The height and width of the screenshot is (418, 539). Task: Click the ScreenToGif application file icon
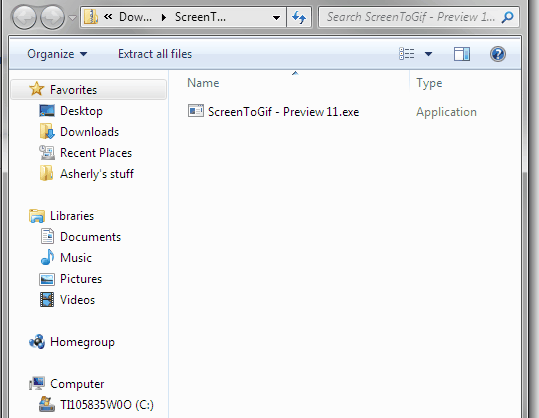(x=196, y=111)
